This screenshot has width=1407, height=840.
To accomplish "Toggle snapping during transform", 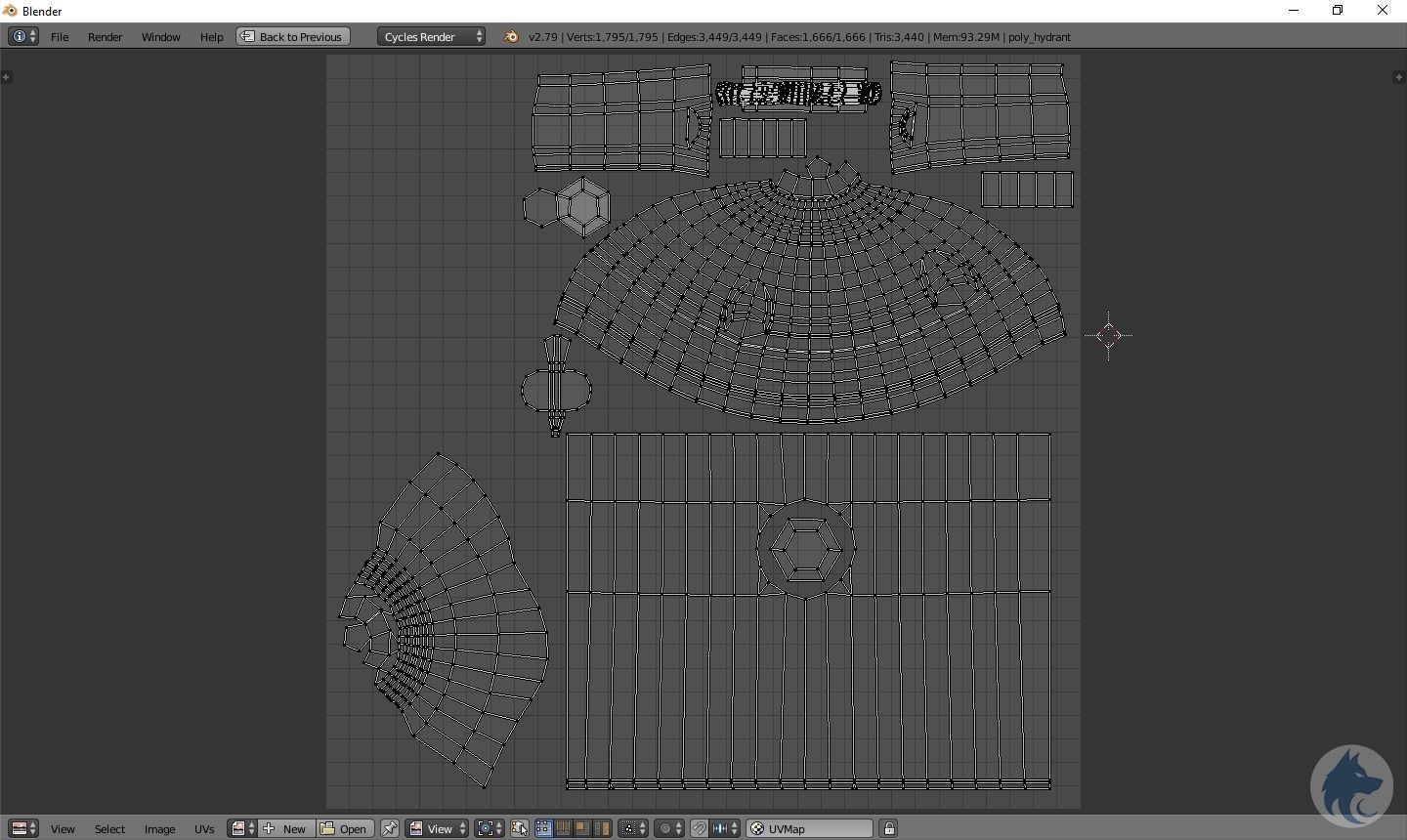I will [x=700, y=828].
